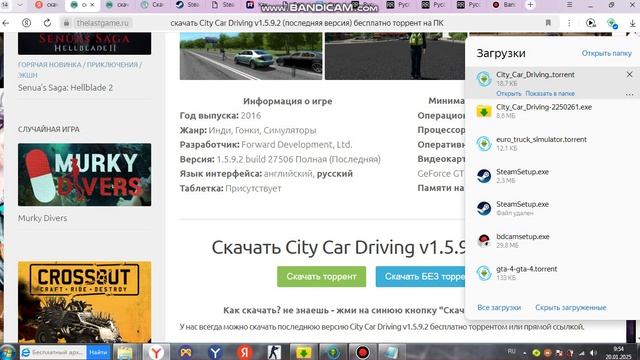
Task: Click the thelastgame.ru domain in address bar
Action: pyautogui.click(x=102, y=23)
